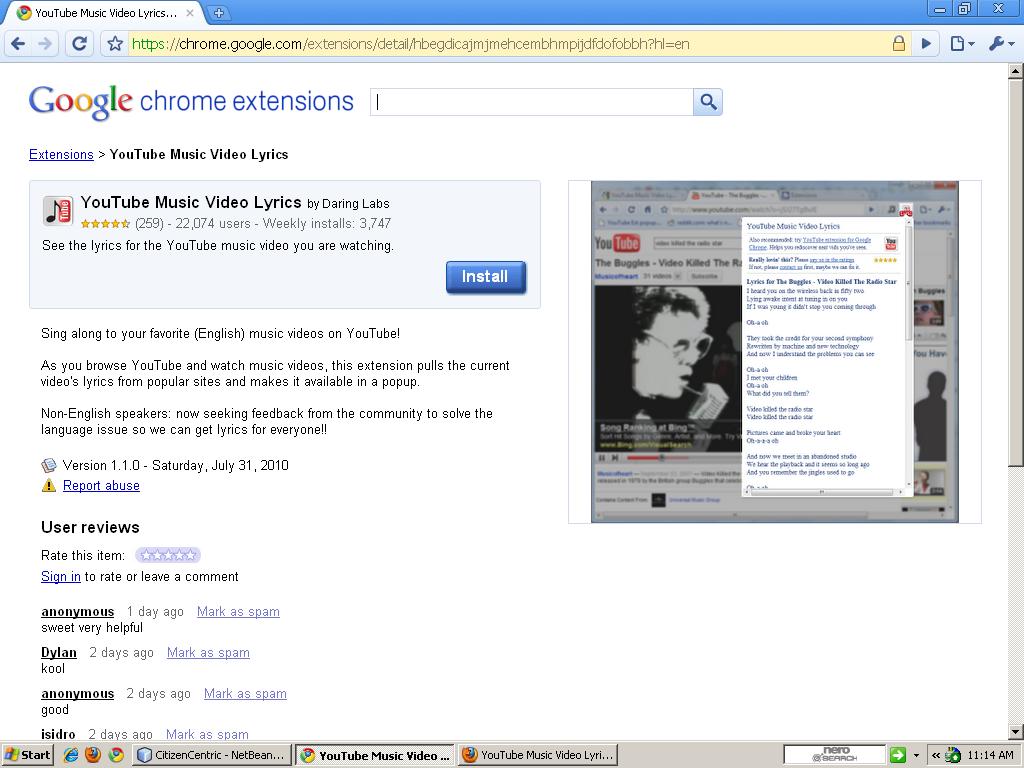The width and height of the screenshot is (1024, 768).
Task: Install the YouTube Music Video Lyrics extension
Action: tap(486, 277)
